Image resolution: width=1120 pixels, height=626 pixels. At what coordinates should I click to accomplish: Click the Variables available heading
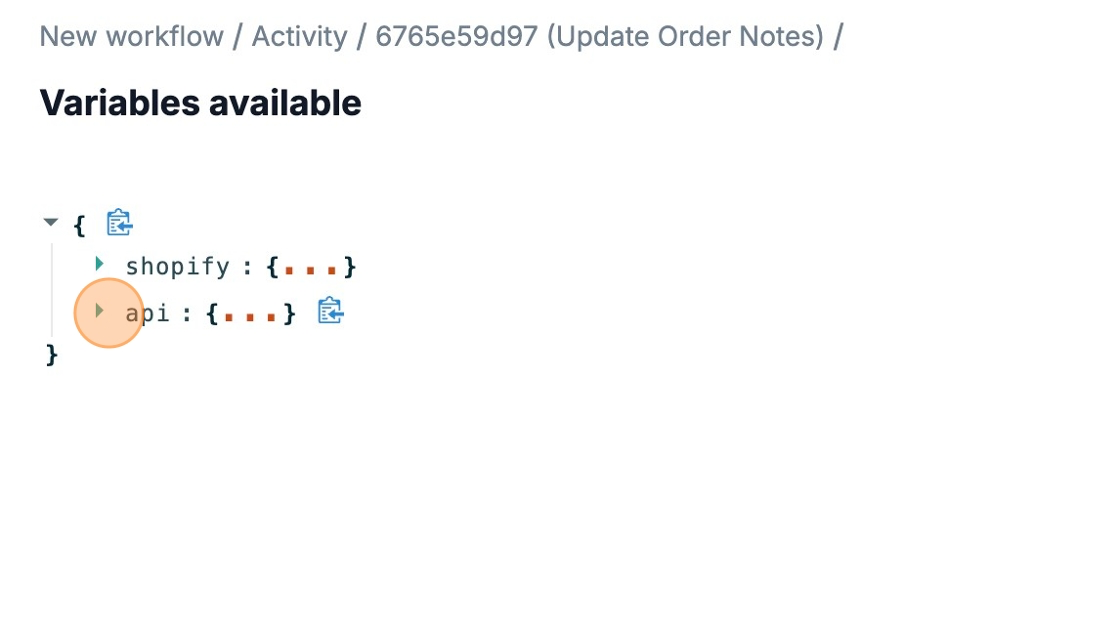point(200,103)
